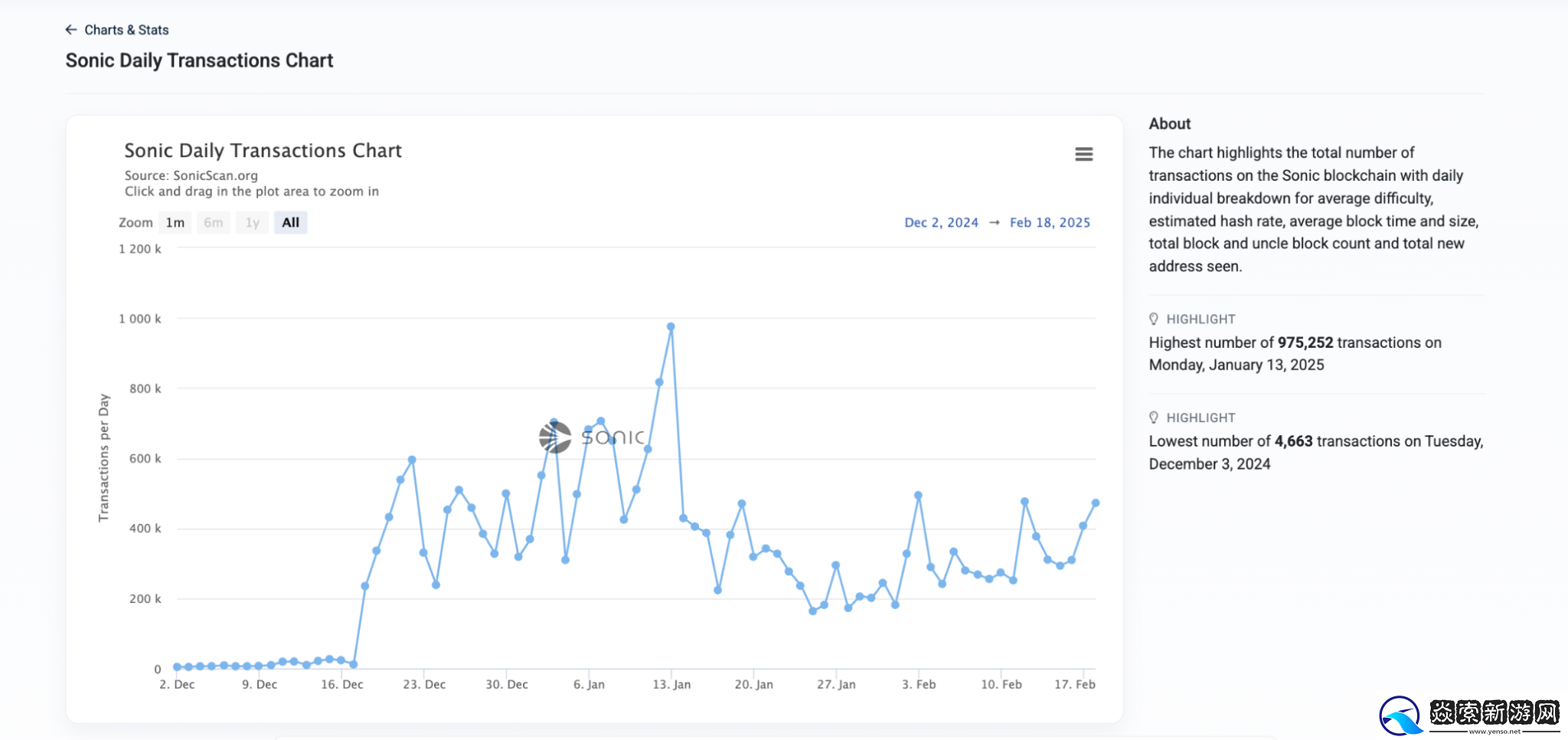Click the lightbulb icon for highest transactions highlight
This screenshot has width=1568, height=740.
pyautogui.click(x=1154, y=319)
